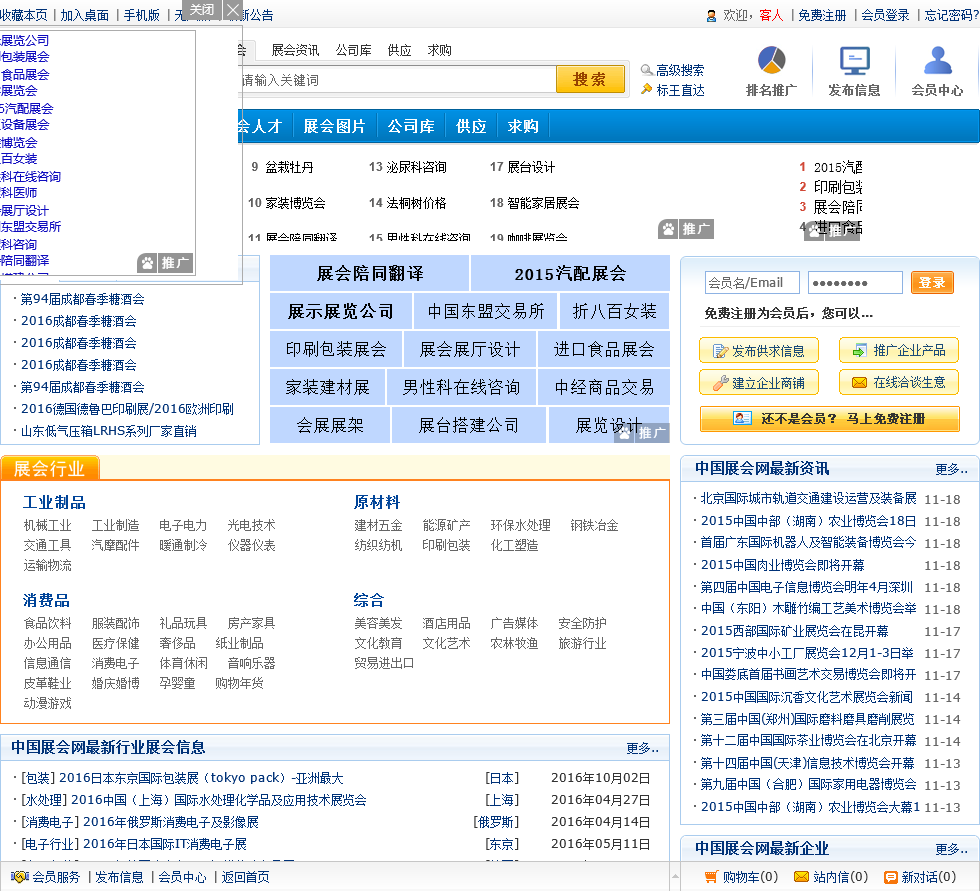Click the 推广企业产品 button
The image size is (980, 891).
click(x=899, y=351)
